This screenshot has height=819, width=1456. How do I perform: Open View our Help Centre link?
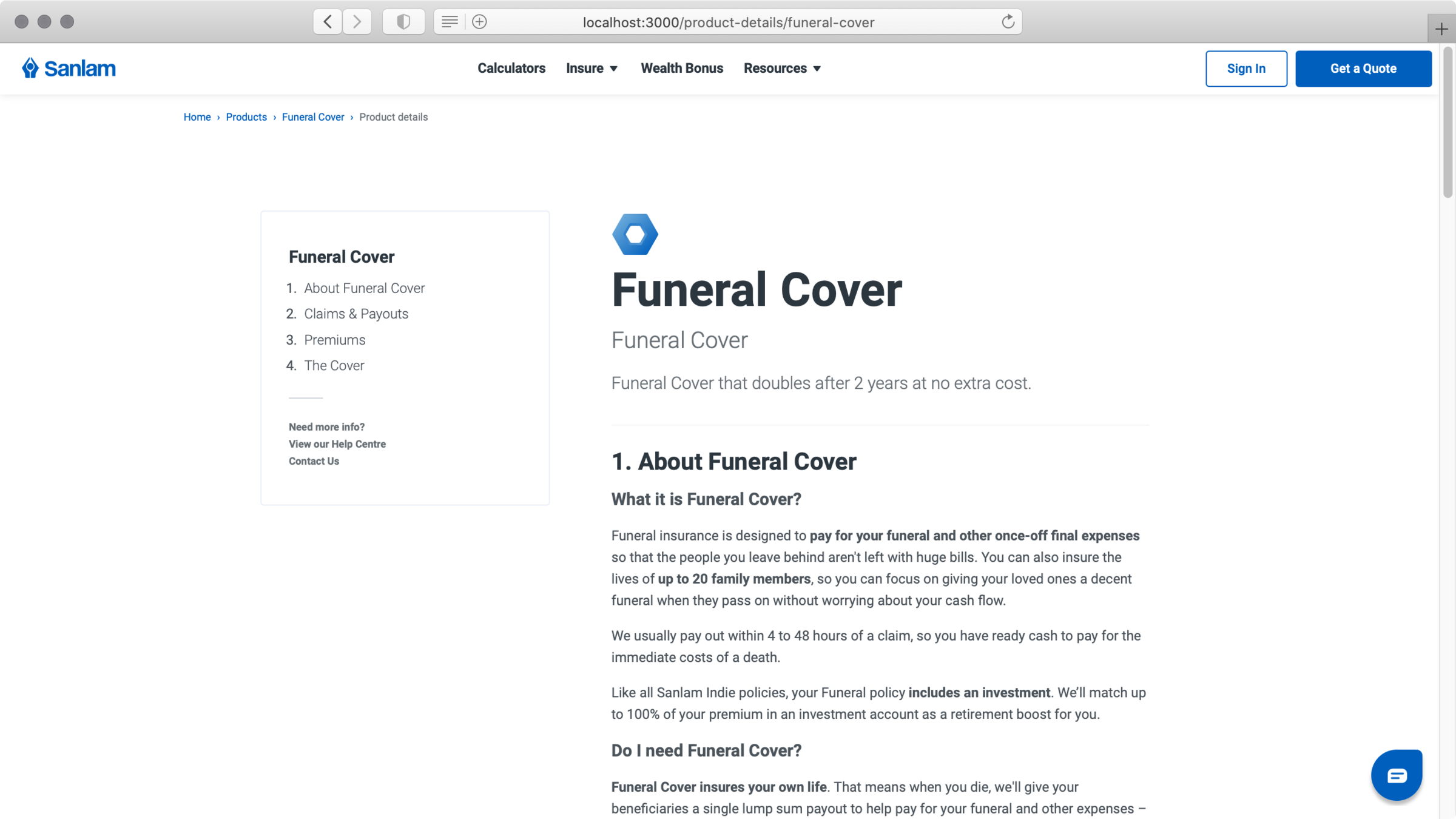pos(337,444)
